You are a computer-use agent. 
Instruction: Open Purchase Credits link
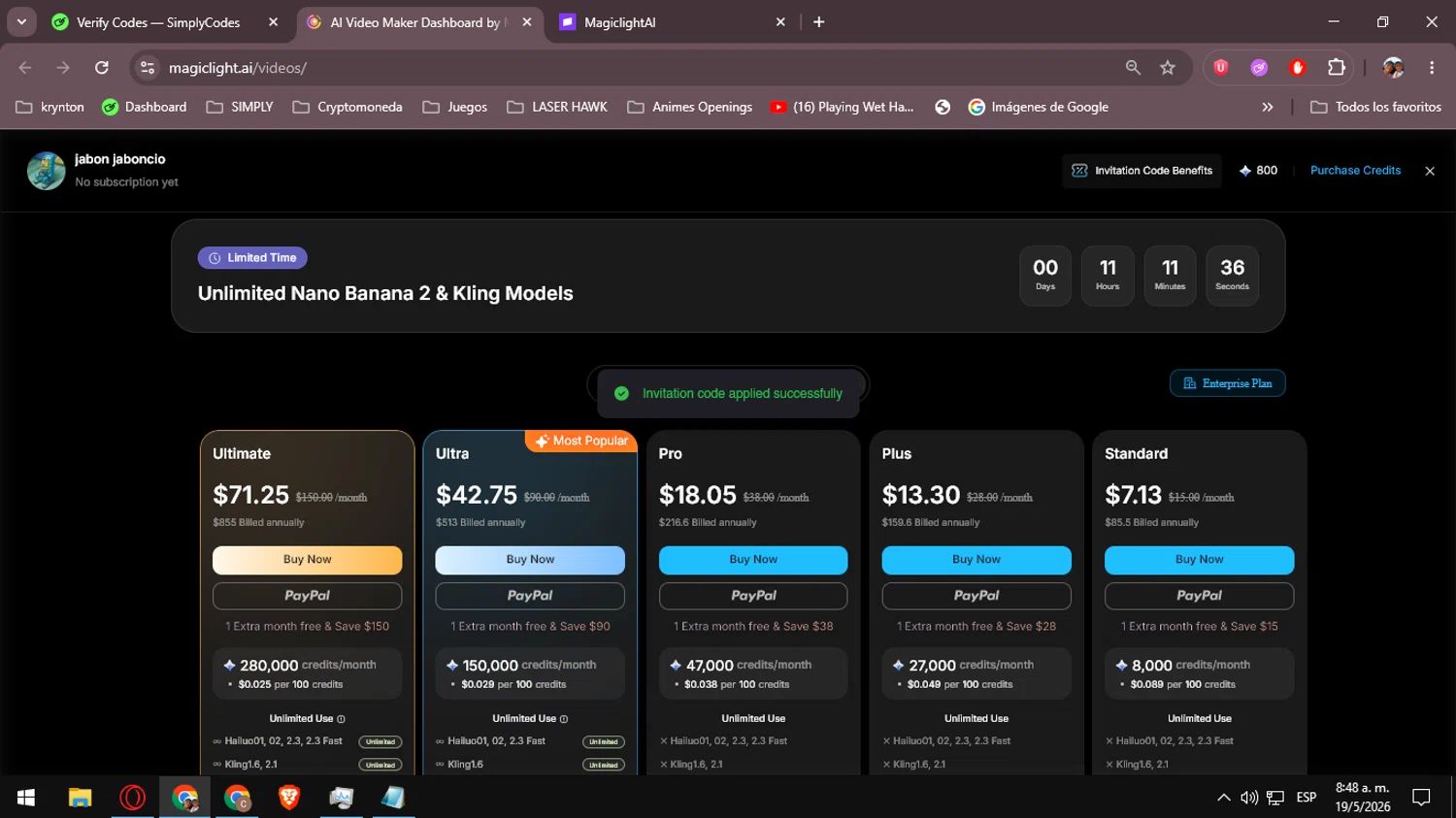click(1355, 171)
